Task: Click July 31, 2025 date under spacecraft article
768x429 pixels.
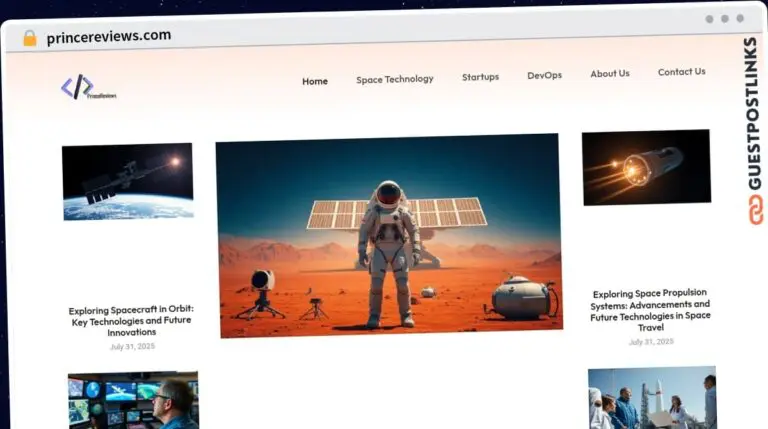Action: coord(132,346)
